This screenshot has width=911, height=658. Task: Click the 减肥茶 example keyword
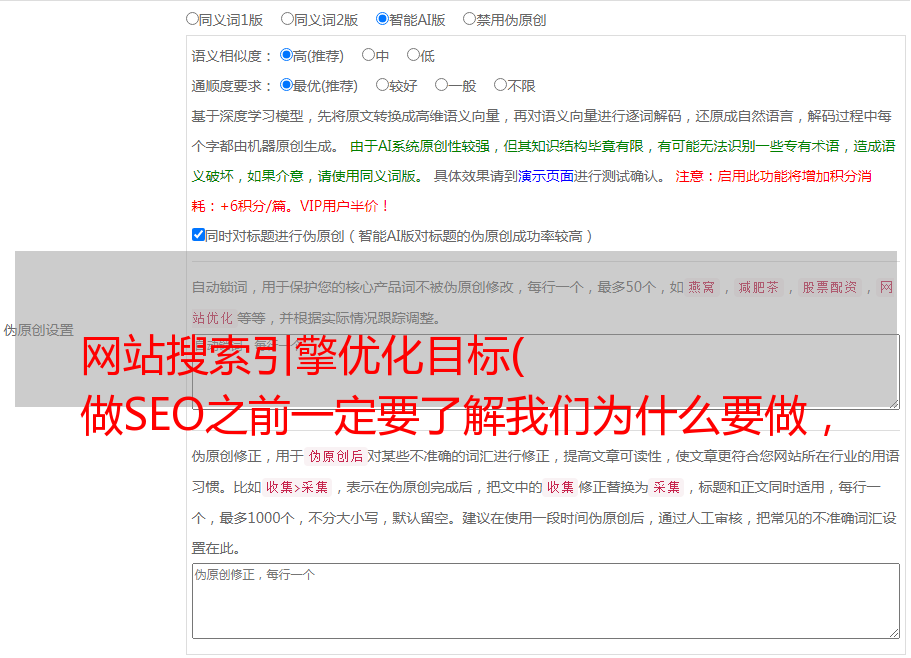[x=759, y=287]
